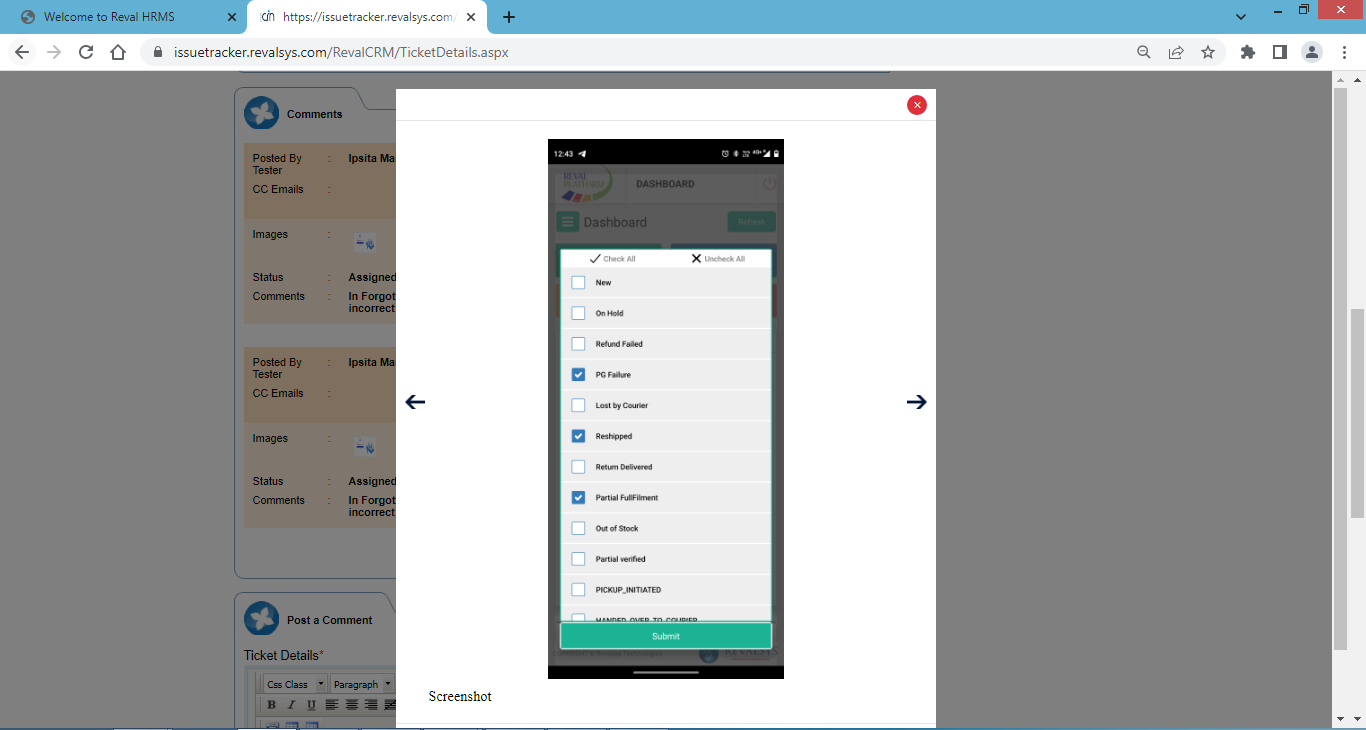This screenshot has width=1366, height=730.
Task: Open the Css Class dropdown
Action: pyautogui.click(x=296, y=685)
